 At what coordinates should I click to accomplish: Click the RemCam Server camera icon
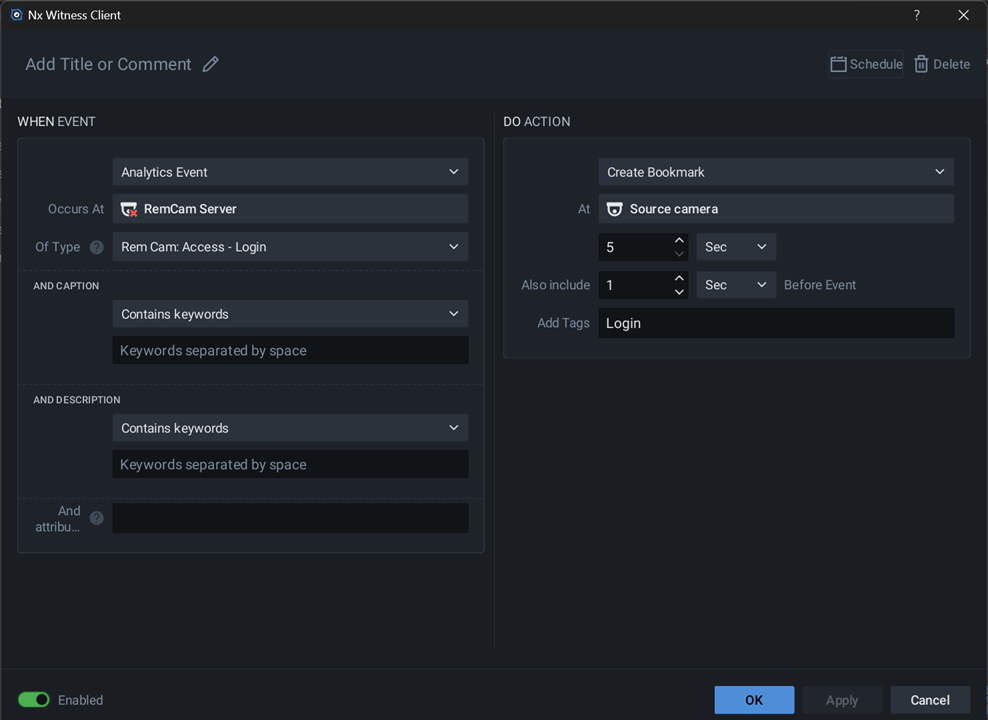point(129,209)
